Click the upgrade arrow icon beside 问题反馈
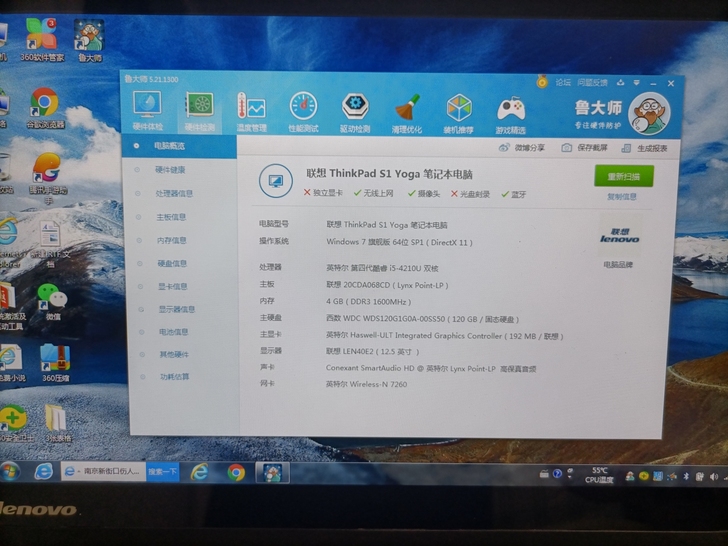The image size is (728, 546). click(x=621, y=83)
